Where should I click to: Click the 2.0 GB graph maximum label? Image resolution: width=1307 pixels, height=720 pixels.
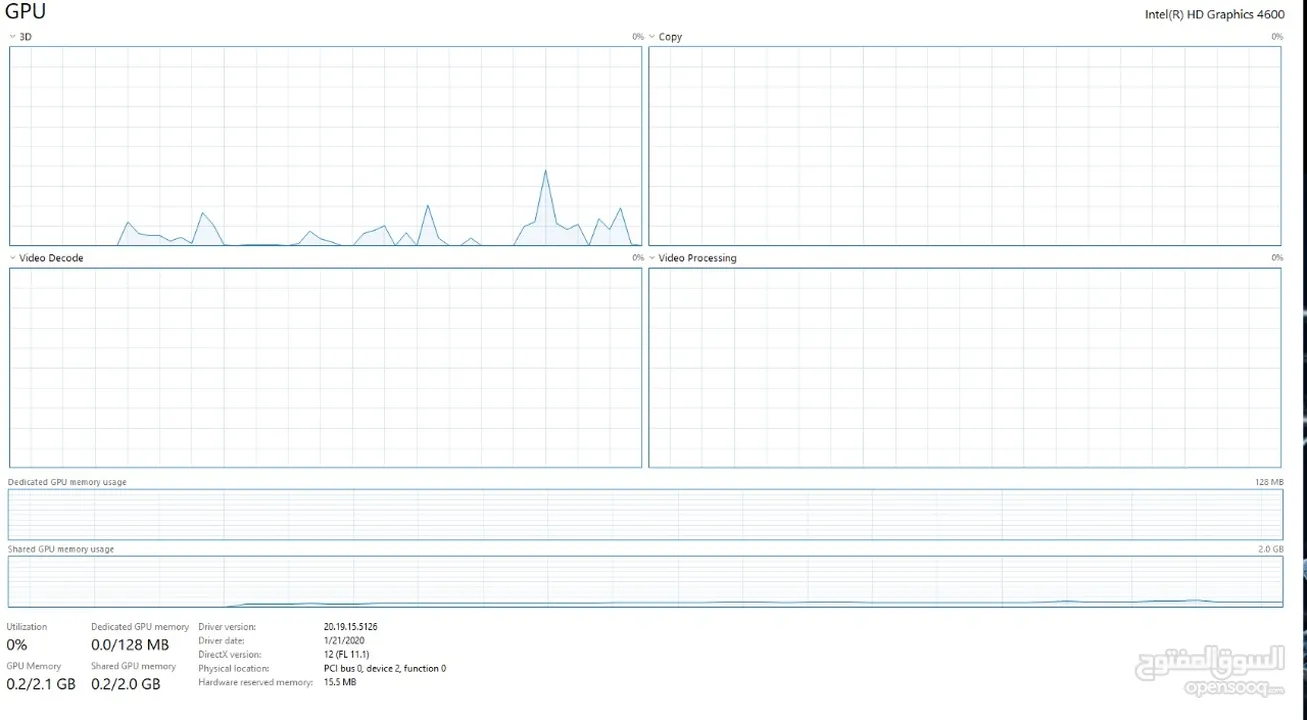coord(1270,549)
